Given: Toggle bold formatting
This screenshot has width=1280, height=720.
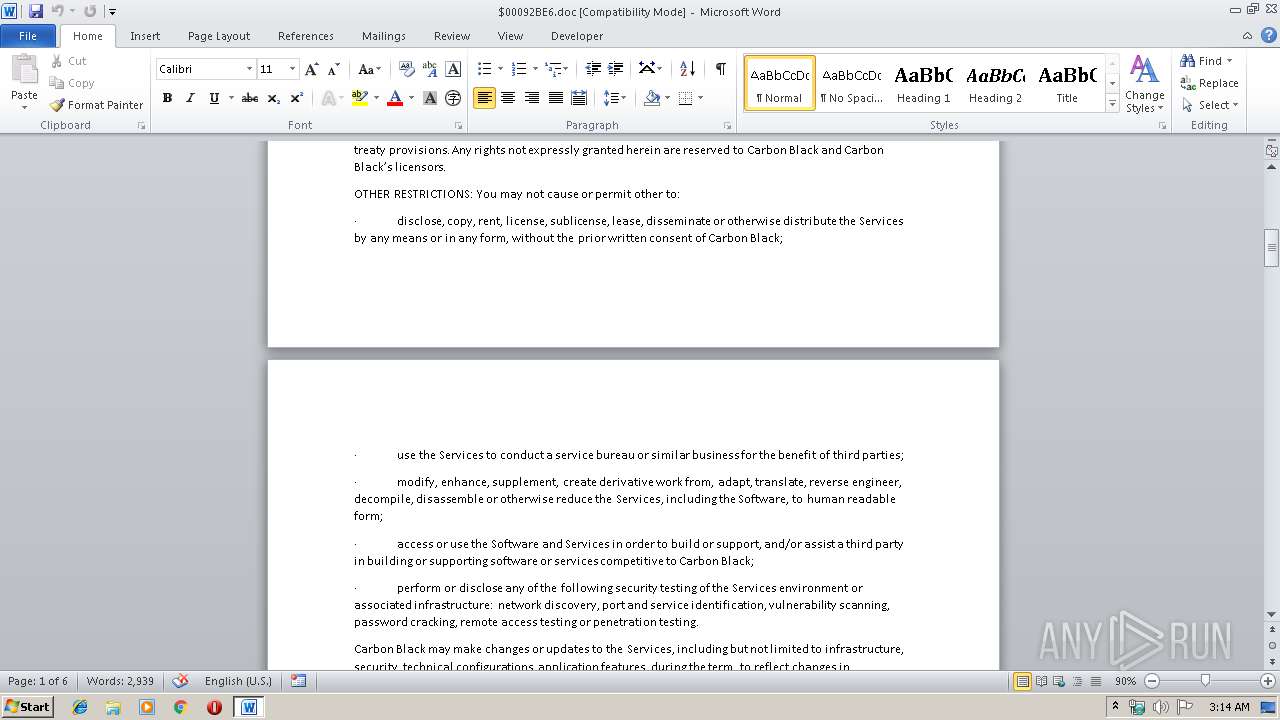Looking at the screenshot, I should pos(167,98).
